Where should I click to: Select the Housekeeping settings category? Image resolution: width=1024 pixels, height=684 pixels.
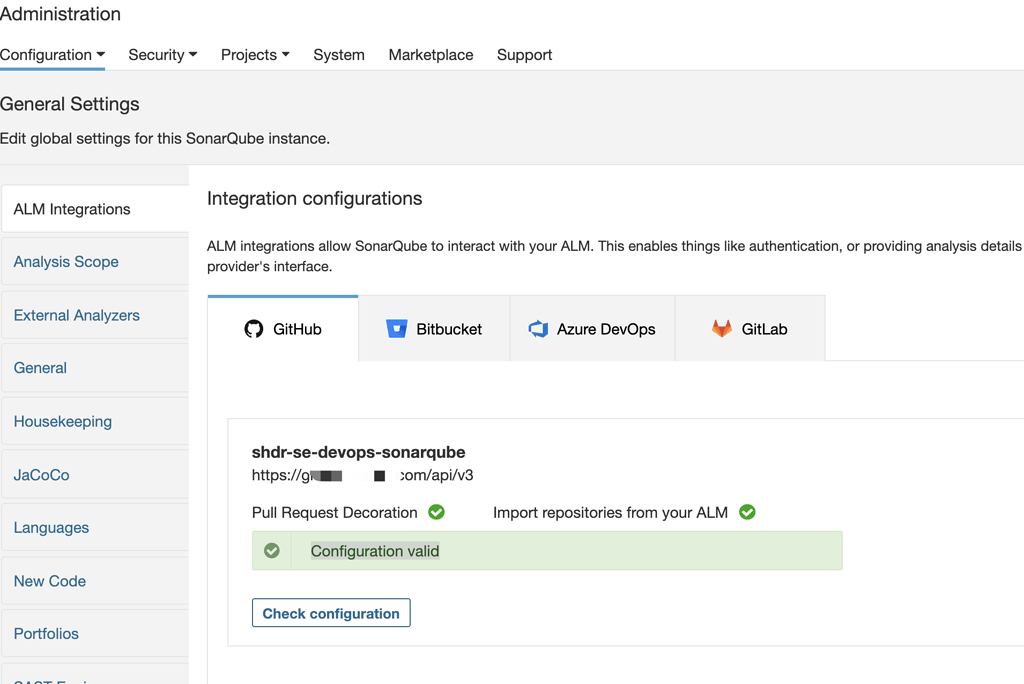(63, 421)
